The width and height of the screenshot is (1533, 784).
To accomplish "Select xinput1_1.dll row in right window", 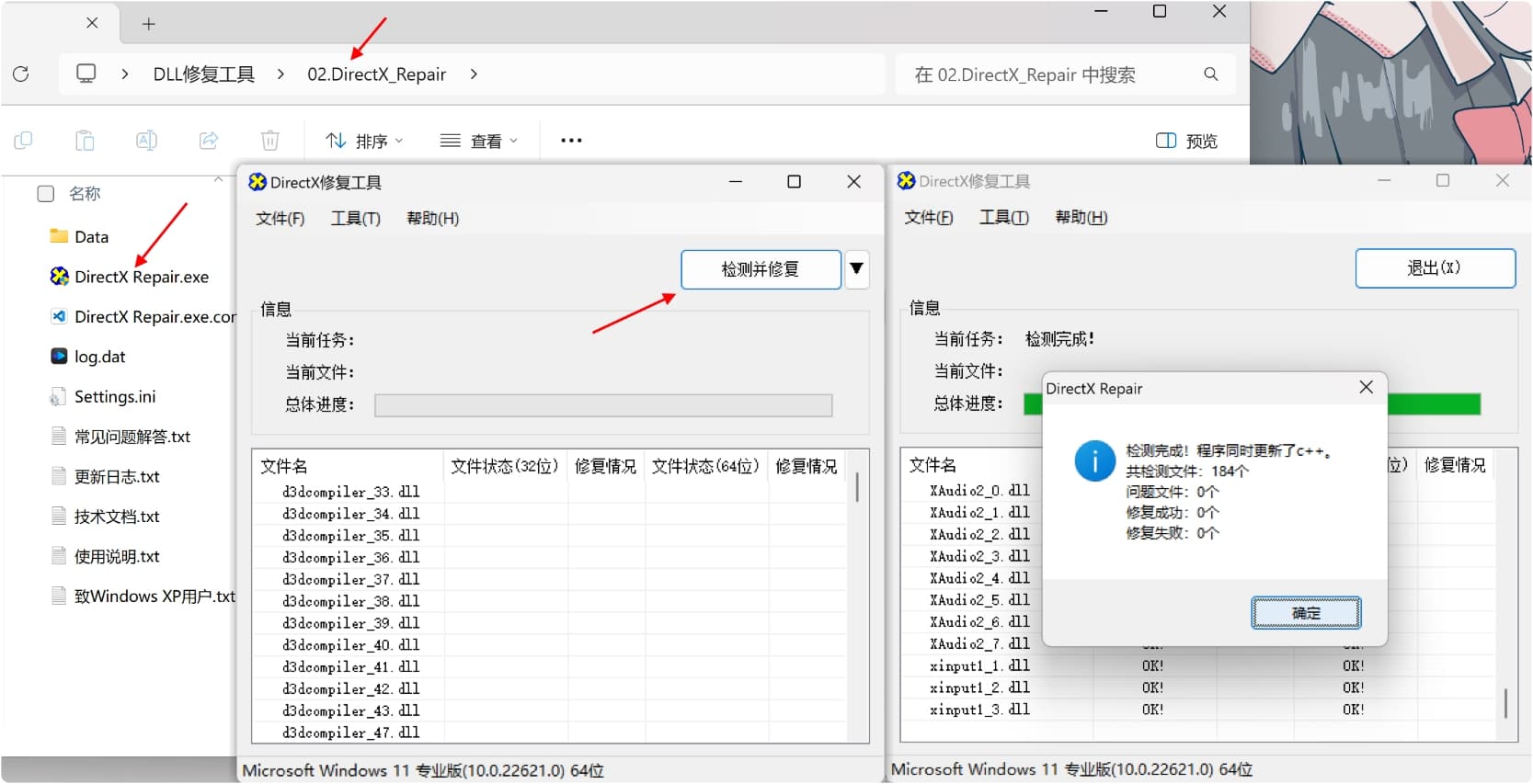I will pyautogui.click(x=1198, y=666).
